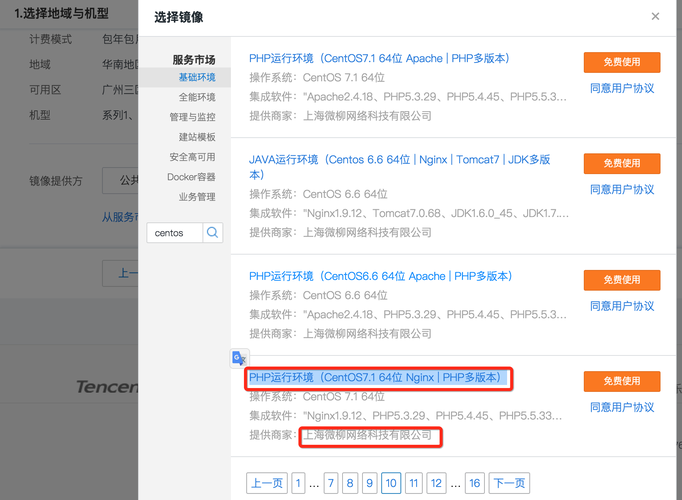Image resolution: width=682 pixels, height=500 pixels.
Task: Click the 服务市场 sidebar heading
Action: tap(194, 60)
